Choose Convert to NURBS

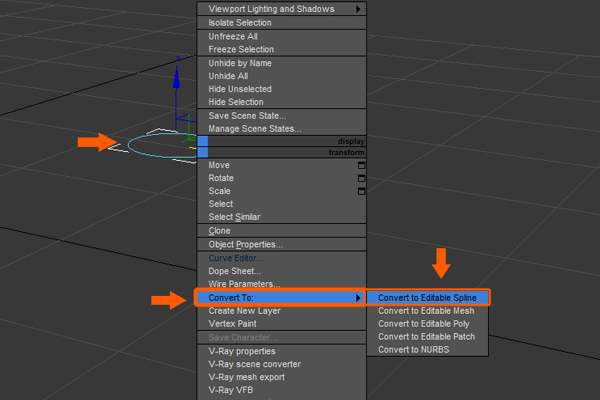click(427, 350)
